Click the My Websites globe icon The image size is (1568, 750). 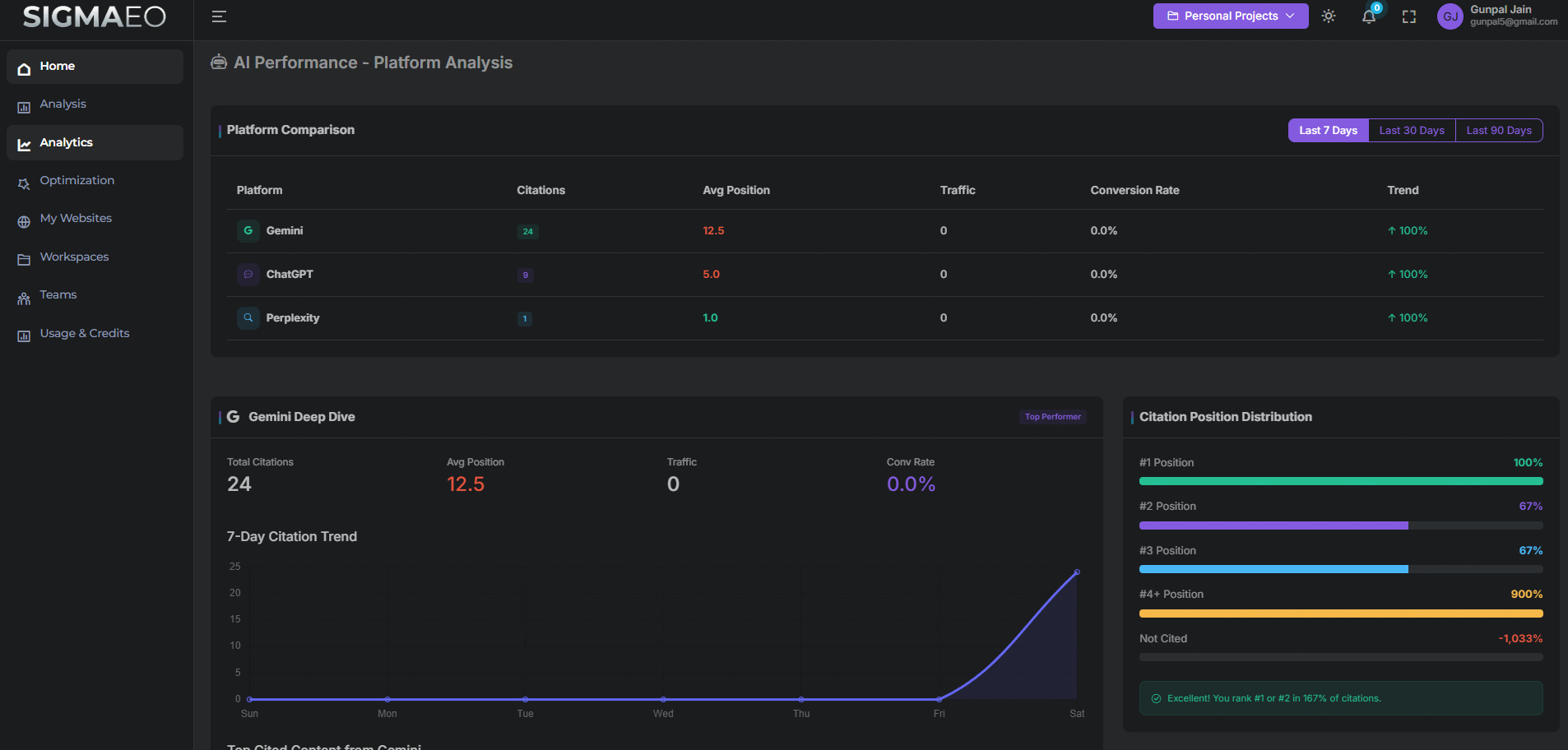point(24,221)
